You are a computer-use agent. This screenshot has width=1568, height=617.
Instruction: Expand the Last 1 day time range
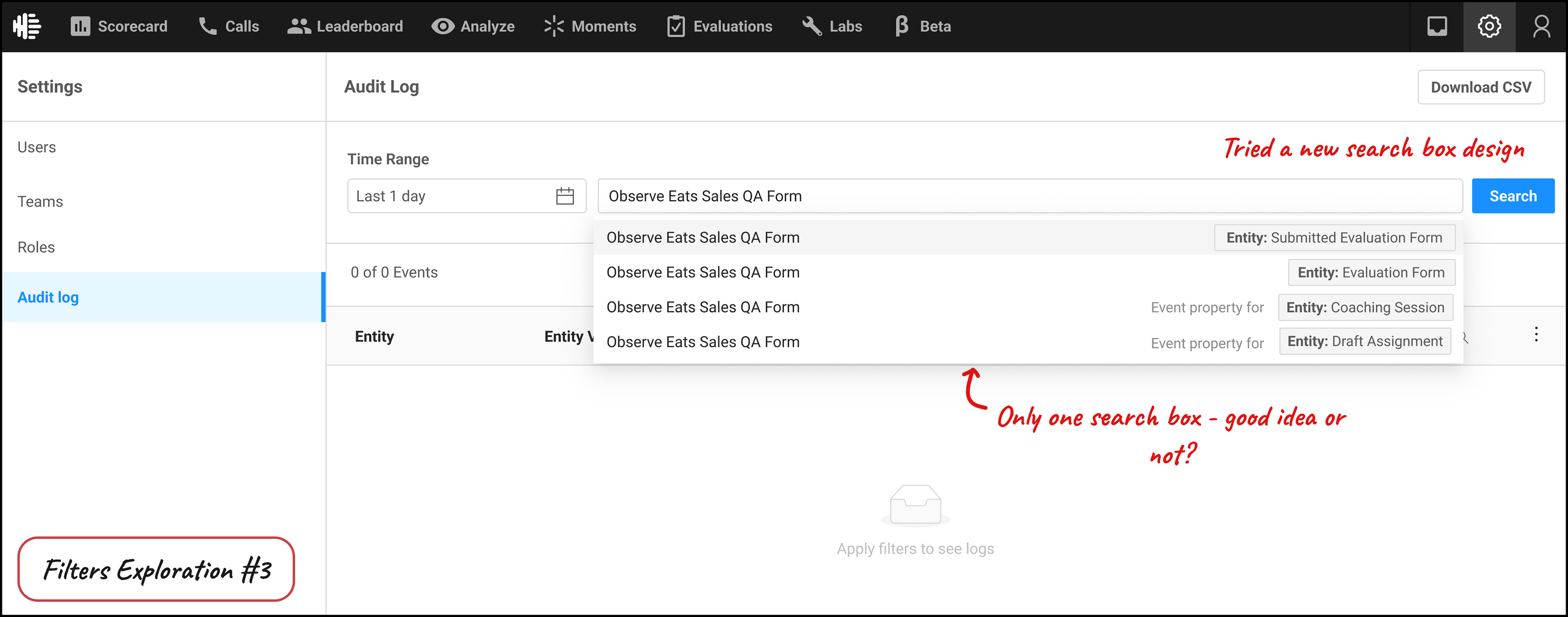coord(450,196)
